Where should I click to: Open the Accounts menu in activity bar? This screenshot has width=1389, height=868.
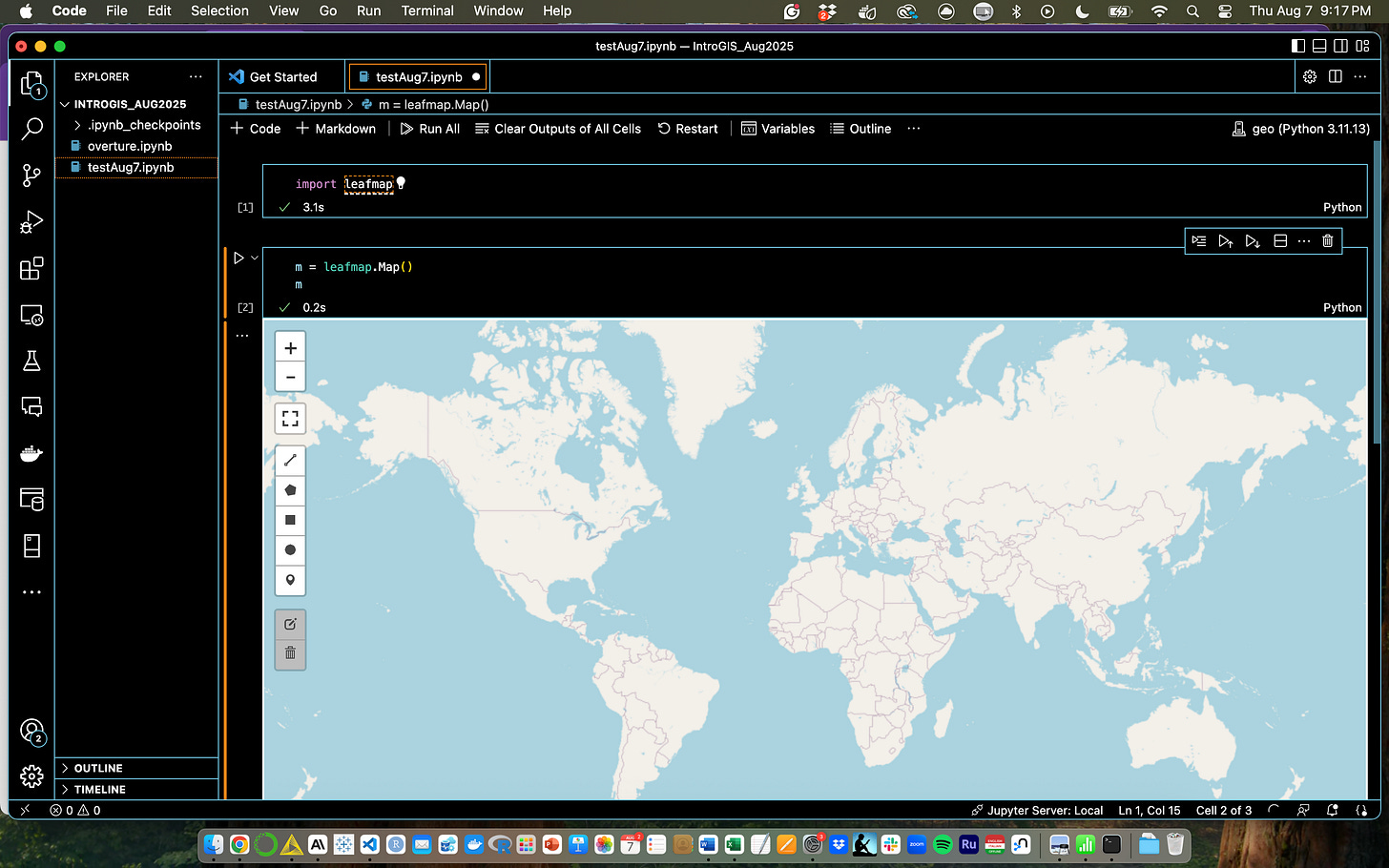(x=31, y=732)
